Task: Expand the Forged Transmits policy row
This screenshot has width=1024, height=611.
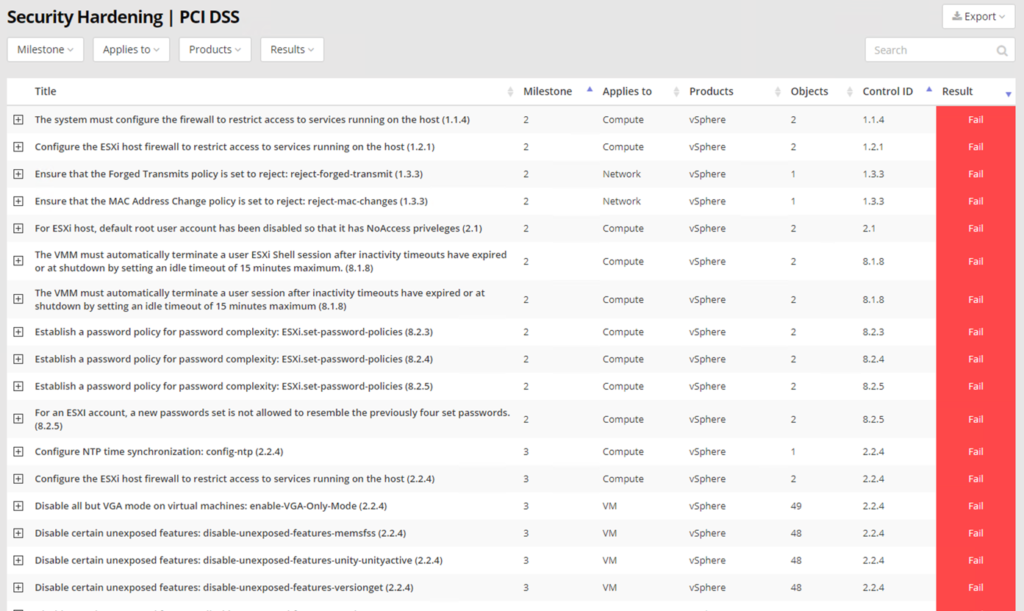Action: pyautogui.click(x=18, y=174)
